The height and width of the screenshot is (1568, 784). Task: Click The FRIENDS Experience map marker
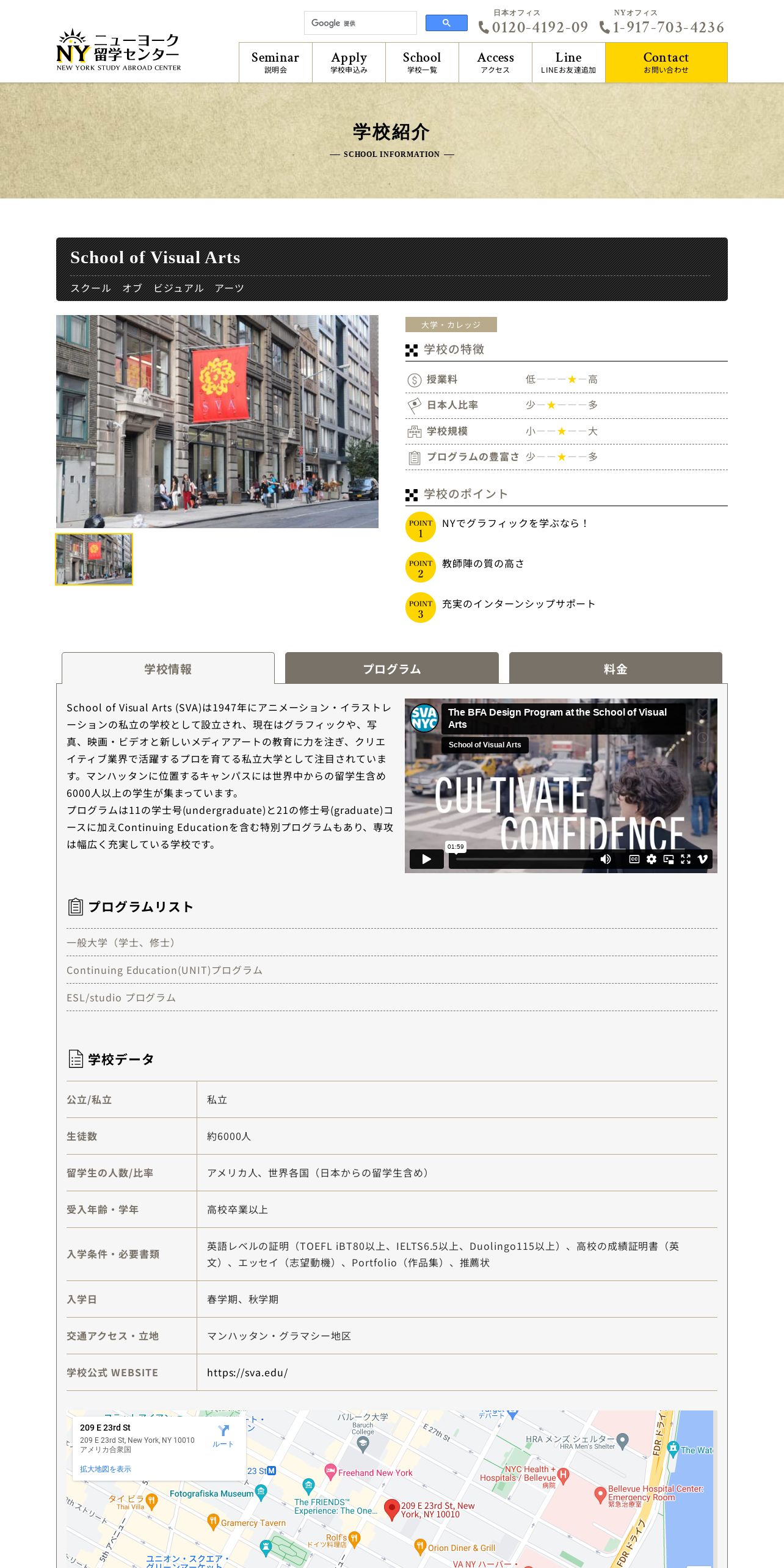pyautogui.click(x=308, y=1486)
